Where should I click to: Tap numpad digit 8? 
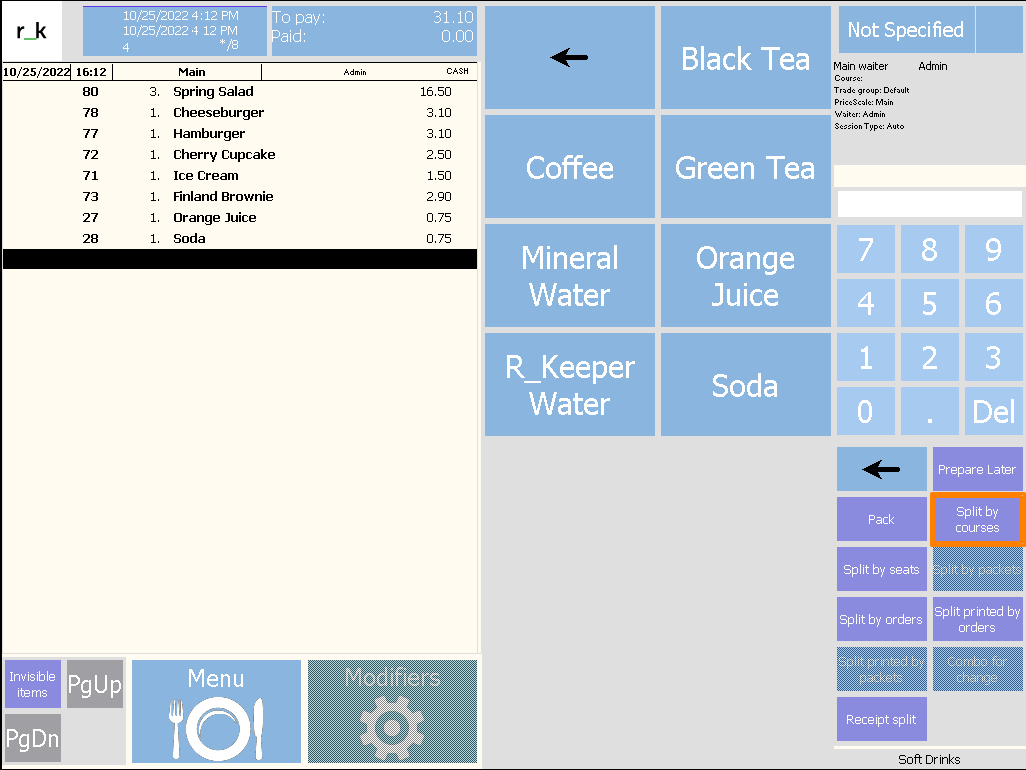point(929,249)
